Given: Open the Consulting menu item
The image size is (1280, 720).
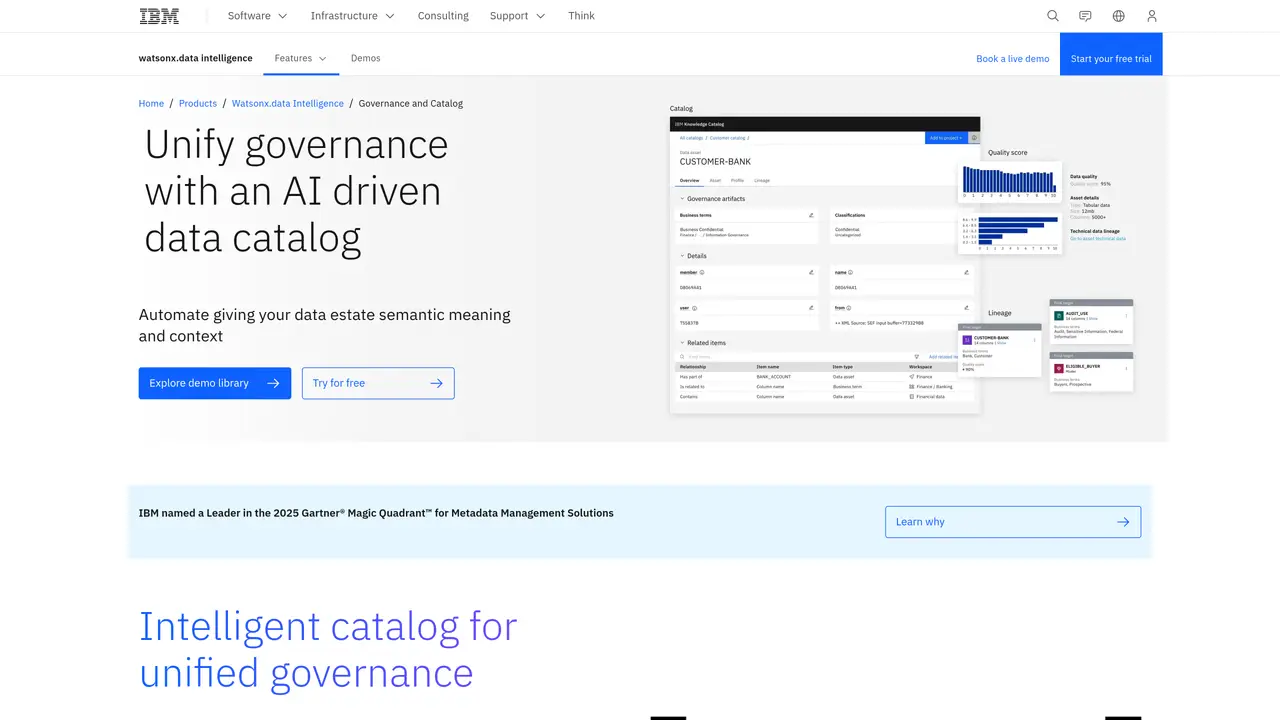Looking at the screenshot, I should 443,16.
